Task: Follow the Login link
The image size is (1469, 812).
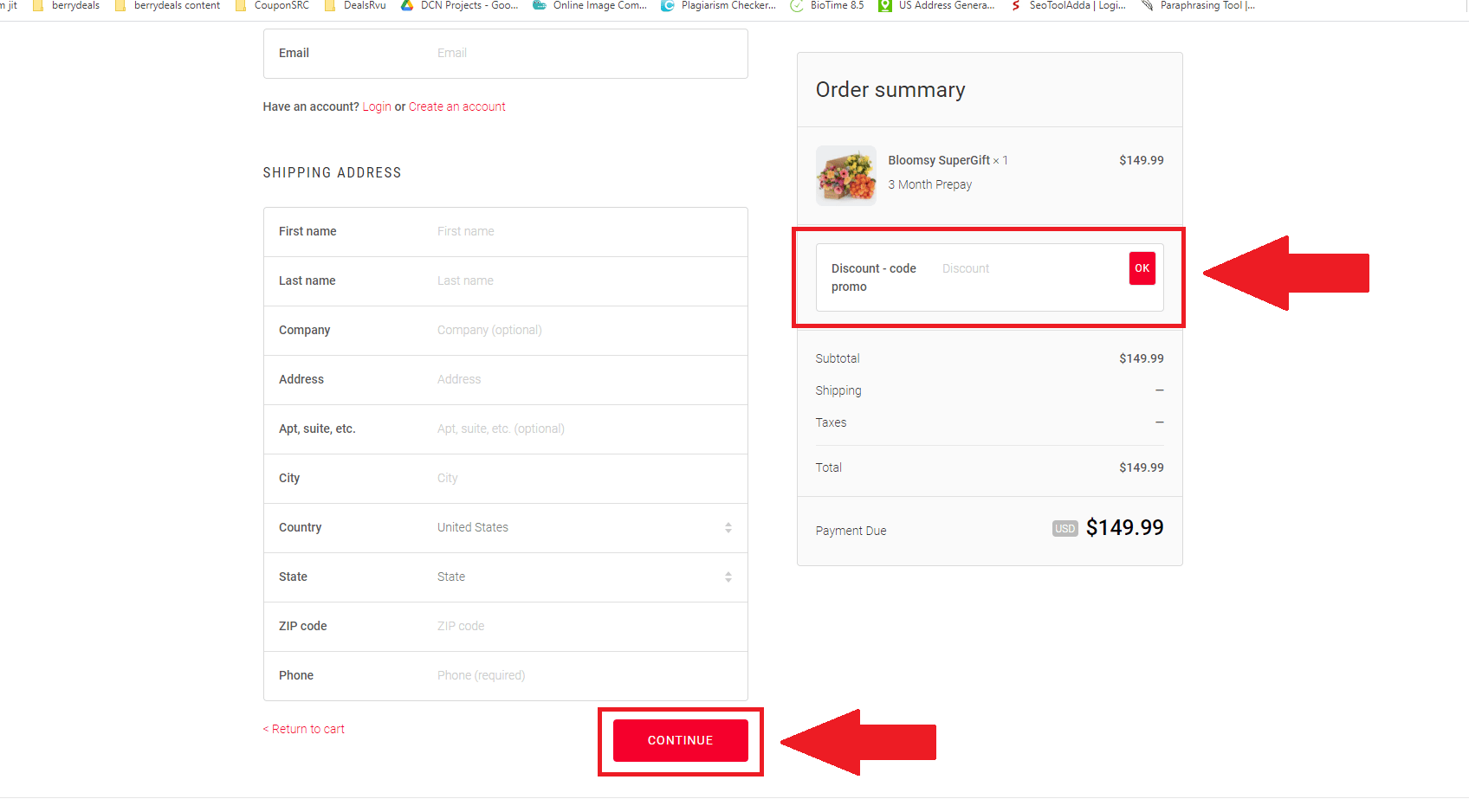Action: click(377, 106)
